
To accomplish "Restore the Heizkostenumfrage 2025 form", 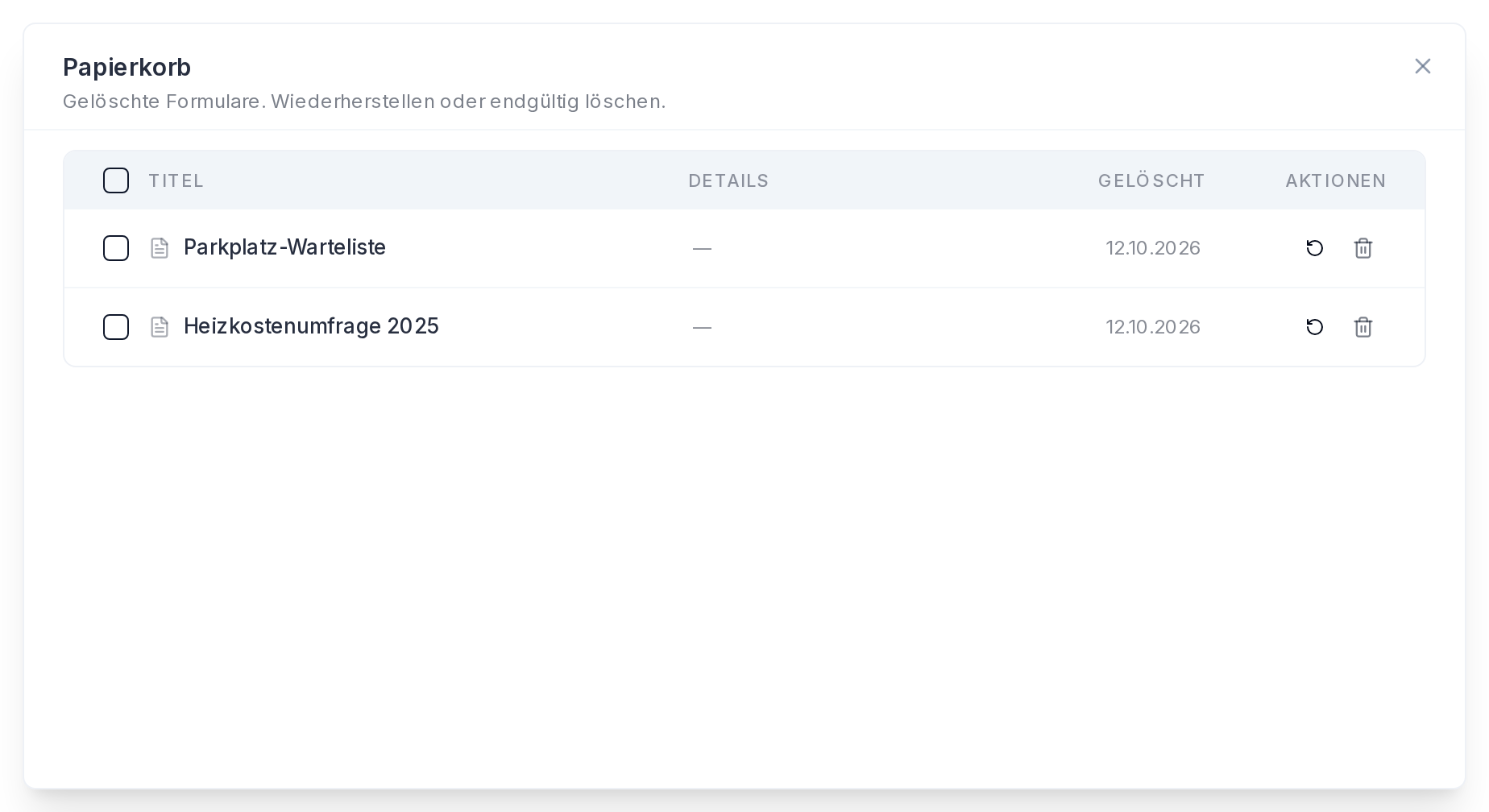I will click(x=1314, y=327).
